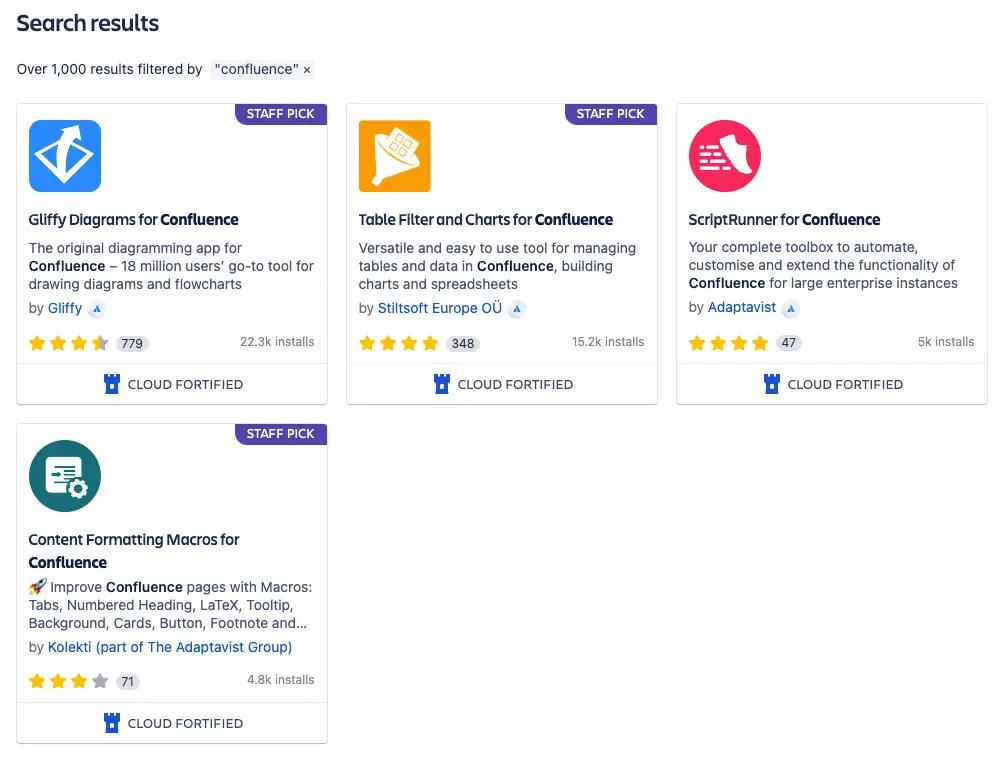Click the Gliffy Diagrams app icon
The image size is (1006, 760).
[x=65, y=156]
